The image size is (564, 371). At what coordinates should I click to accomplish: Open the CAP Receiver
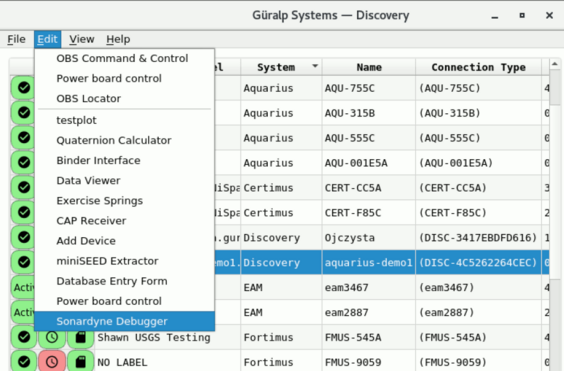[124, 221]
